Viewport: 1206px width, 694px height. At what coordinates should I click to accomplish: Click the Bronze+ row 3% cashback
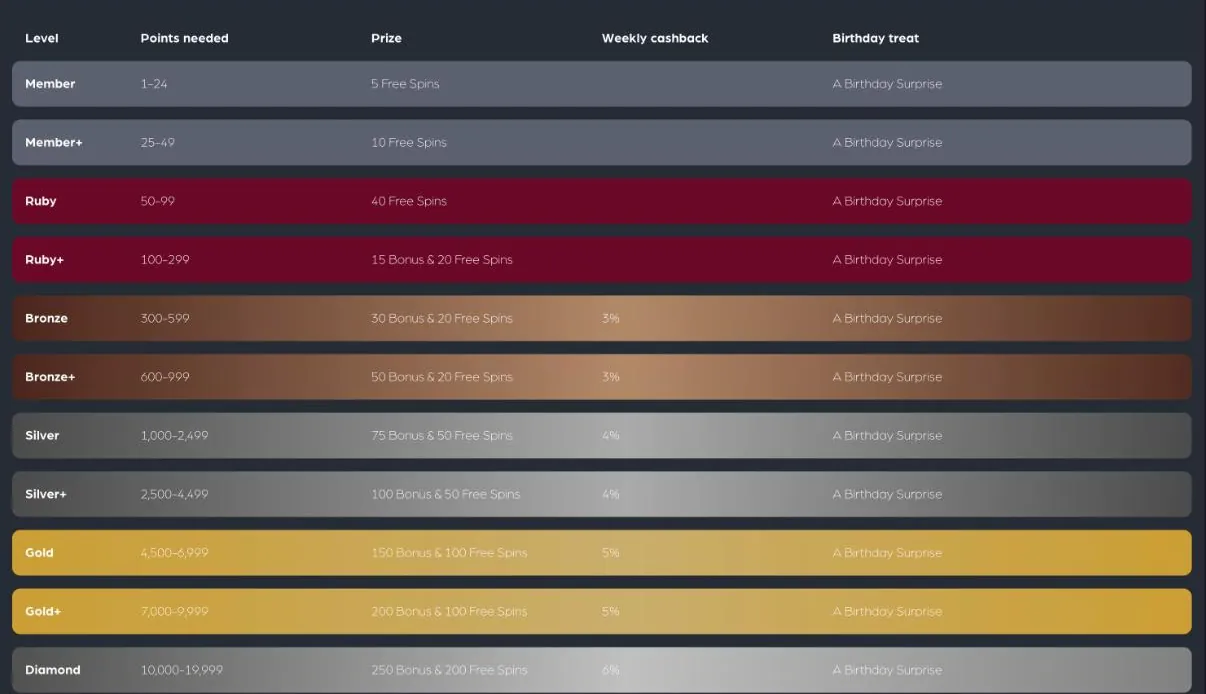(x=611, y=377)
